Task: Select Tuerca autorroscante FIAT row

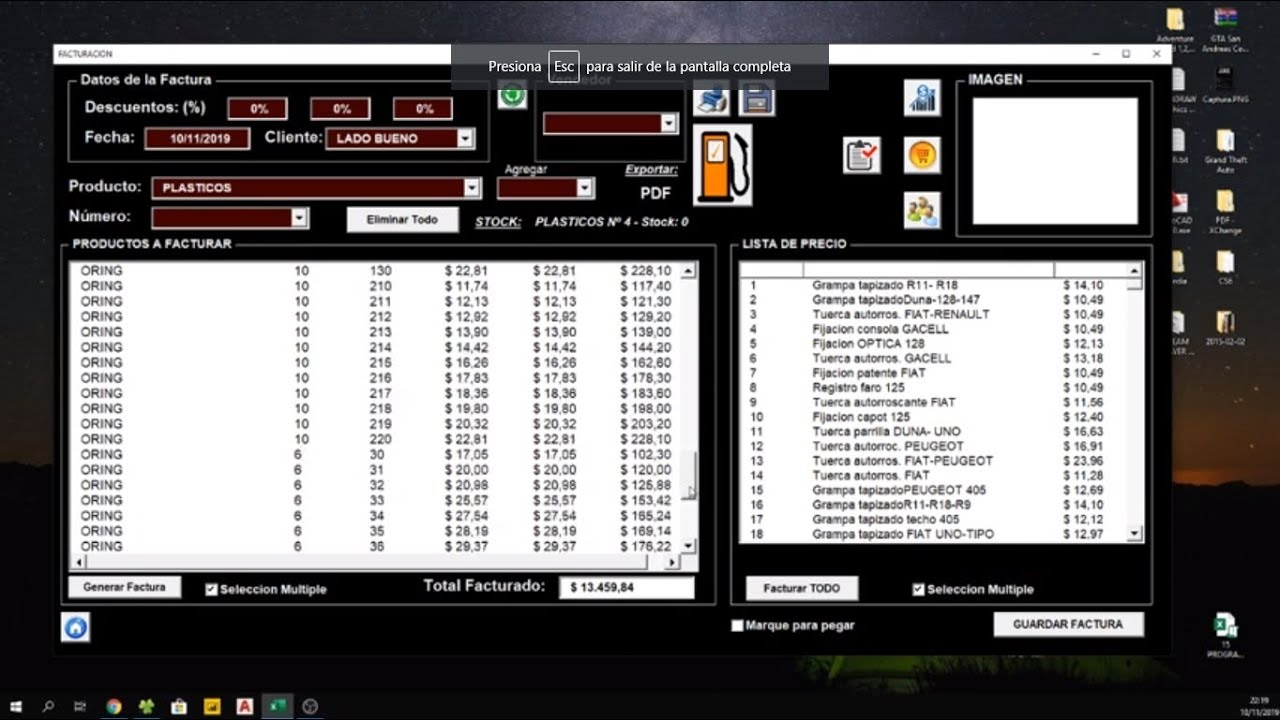Action: pyautogui.click(x=933, y=402)
